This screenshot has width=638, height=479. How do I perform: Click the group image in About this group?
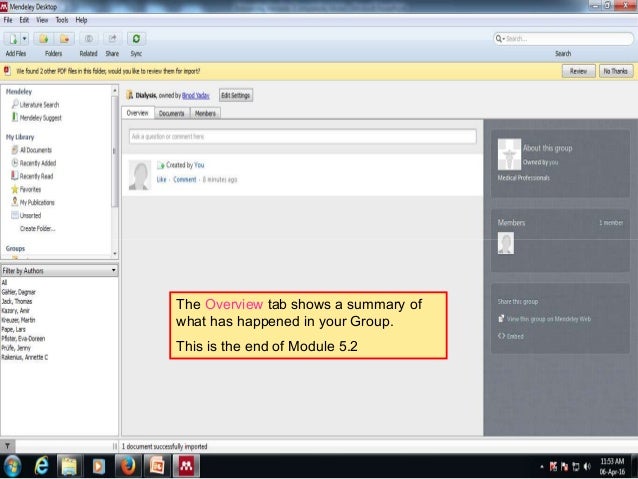click(x=509, y=154)
